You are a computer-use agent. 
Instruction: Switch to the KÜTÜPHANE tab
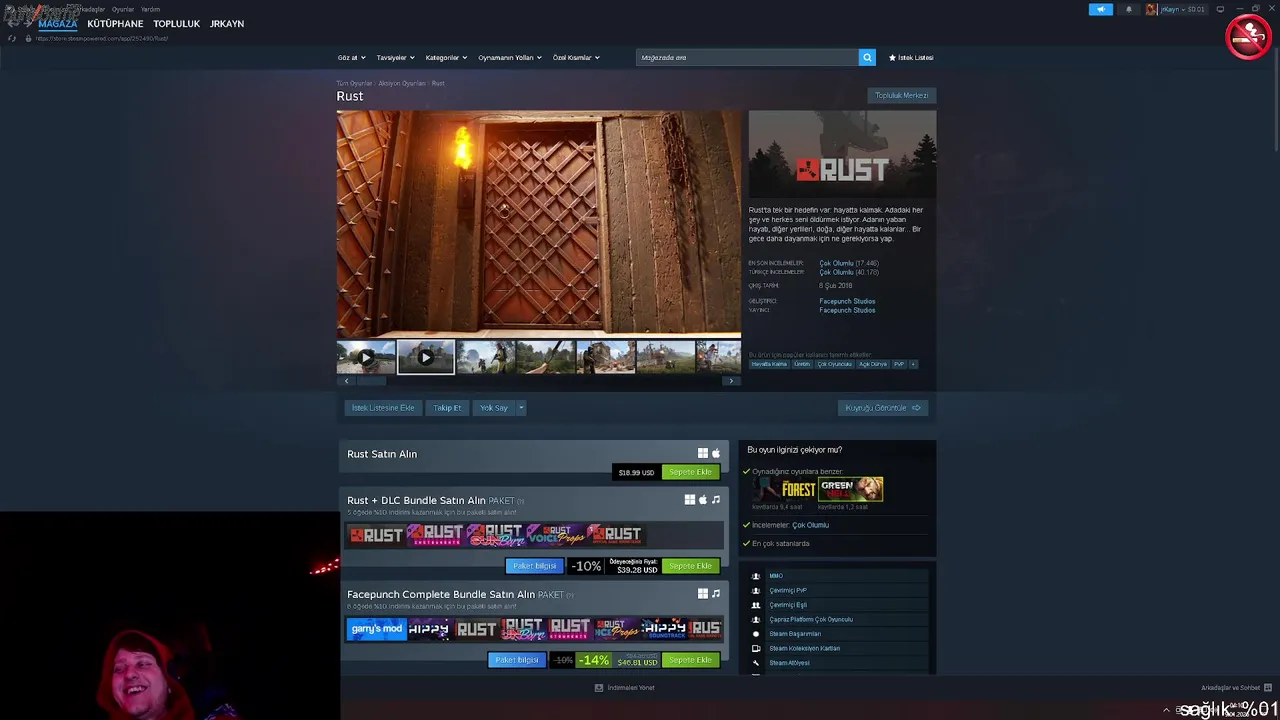click(115, 24)
